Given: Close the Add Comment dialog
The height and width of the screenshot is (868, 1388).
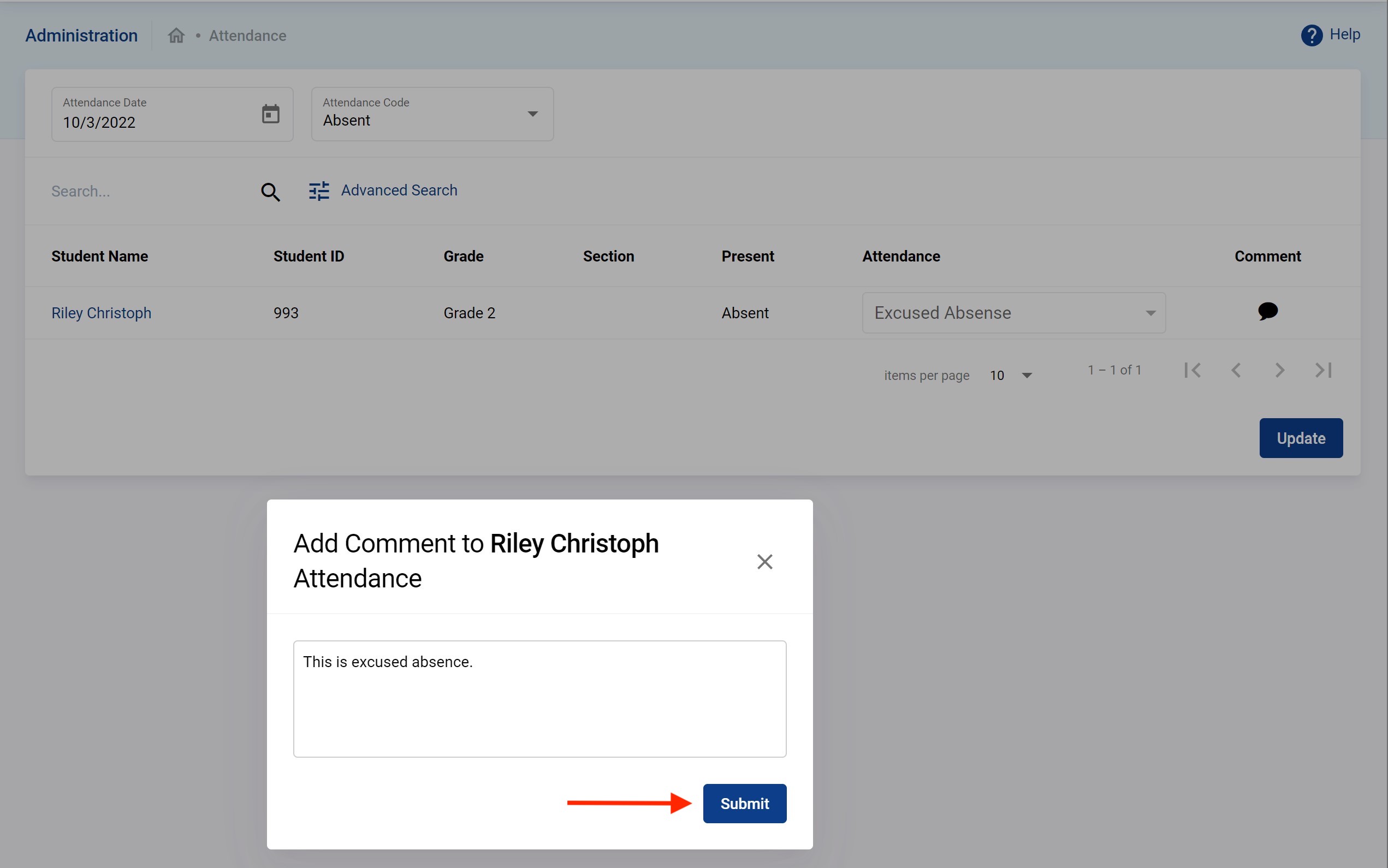Looking at the screenshot, I should 764,561.
